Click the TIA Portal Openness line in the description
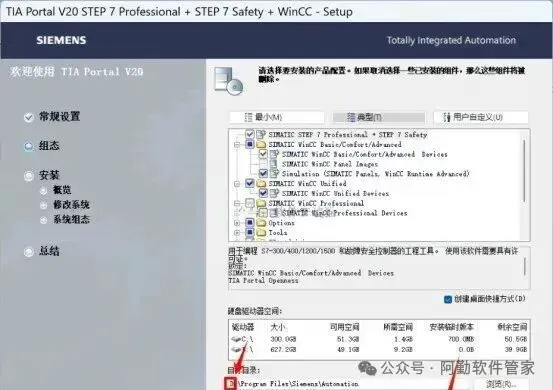Image resolution: width=553 pixels, height=390 pixels. [263, 281]
